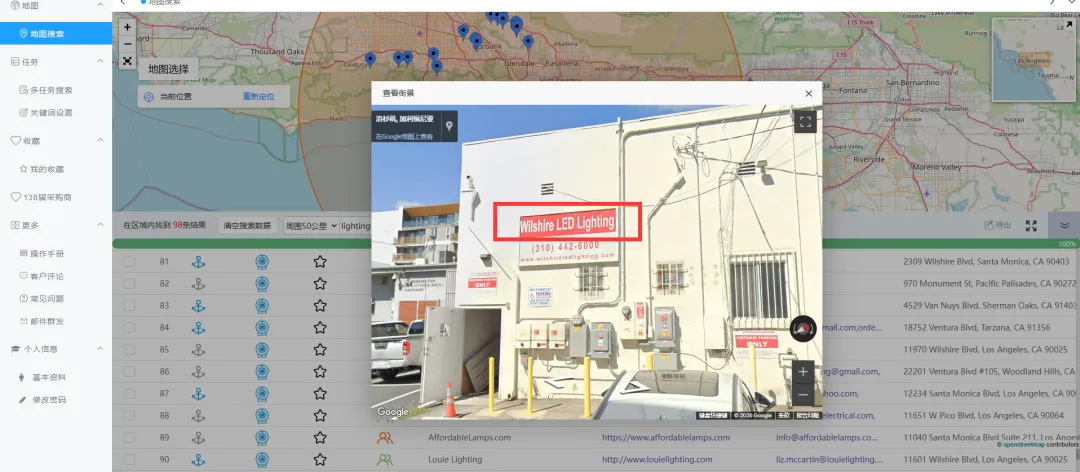The width and height of the screenshot is (1080, 472).
Task: Click the 重新定位 link
Action: [x=258, y=97]
